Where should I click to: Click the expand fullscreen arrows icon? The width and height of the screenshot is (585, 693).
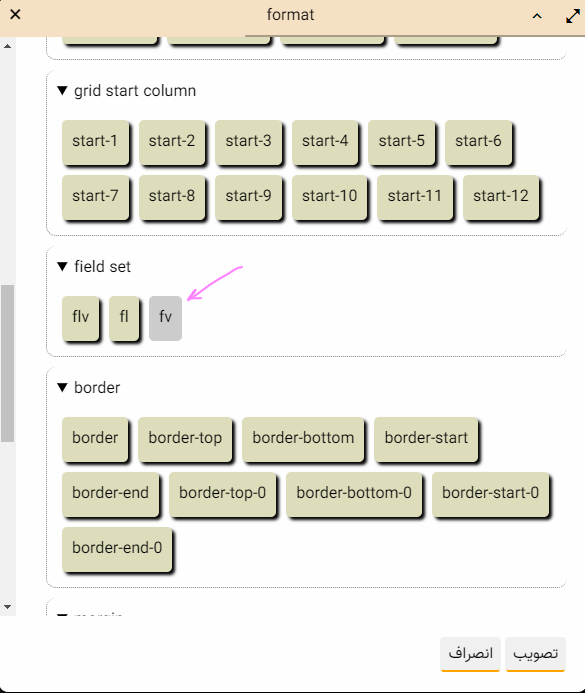click(x=573, y=16)
